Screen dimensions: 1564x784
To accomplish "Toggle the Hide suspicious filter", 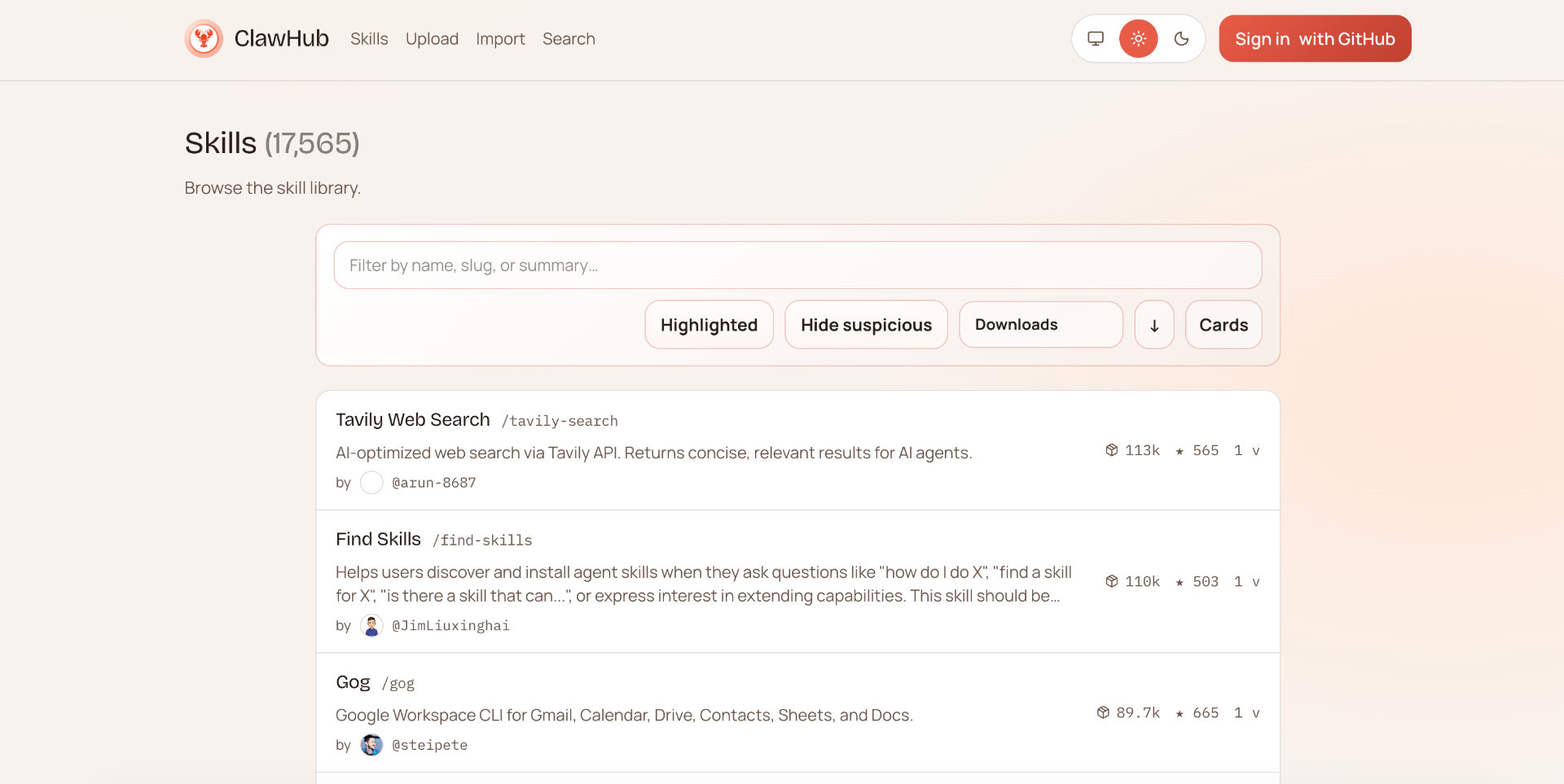I will click(866, 325).
